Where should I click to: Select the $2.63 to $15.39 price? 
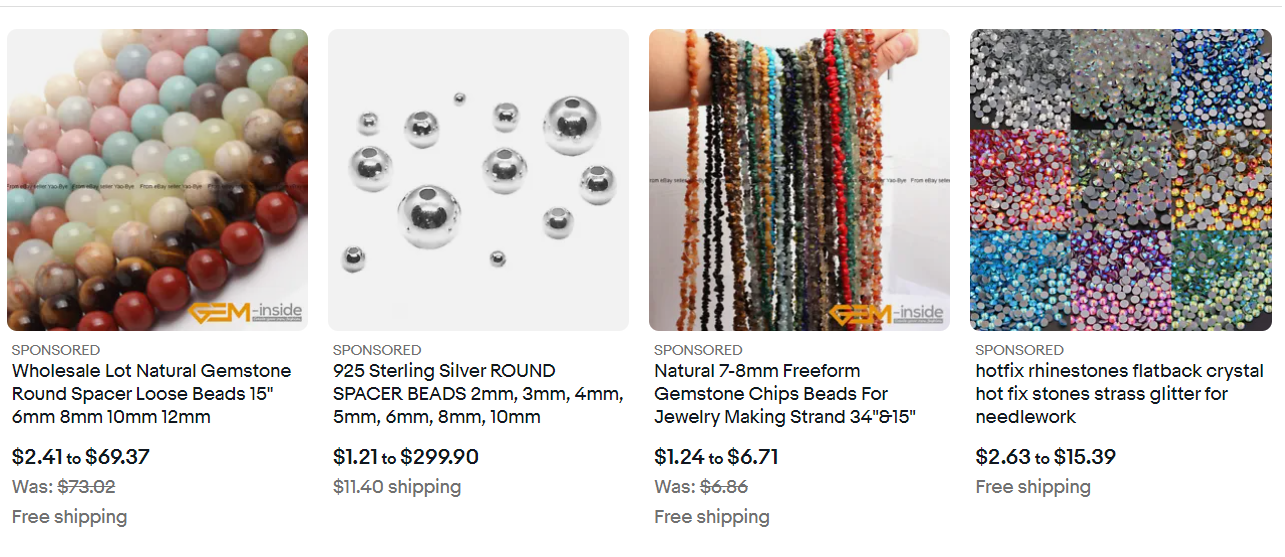click(x=1045, y=457)
